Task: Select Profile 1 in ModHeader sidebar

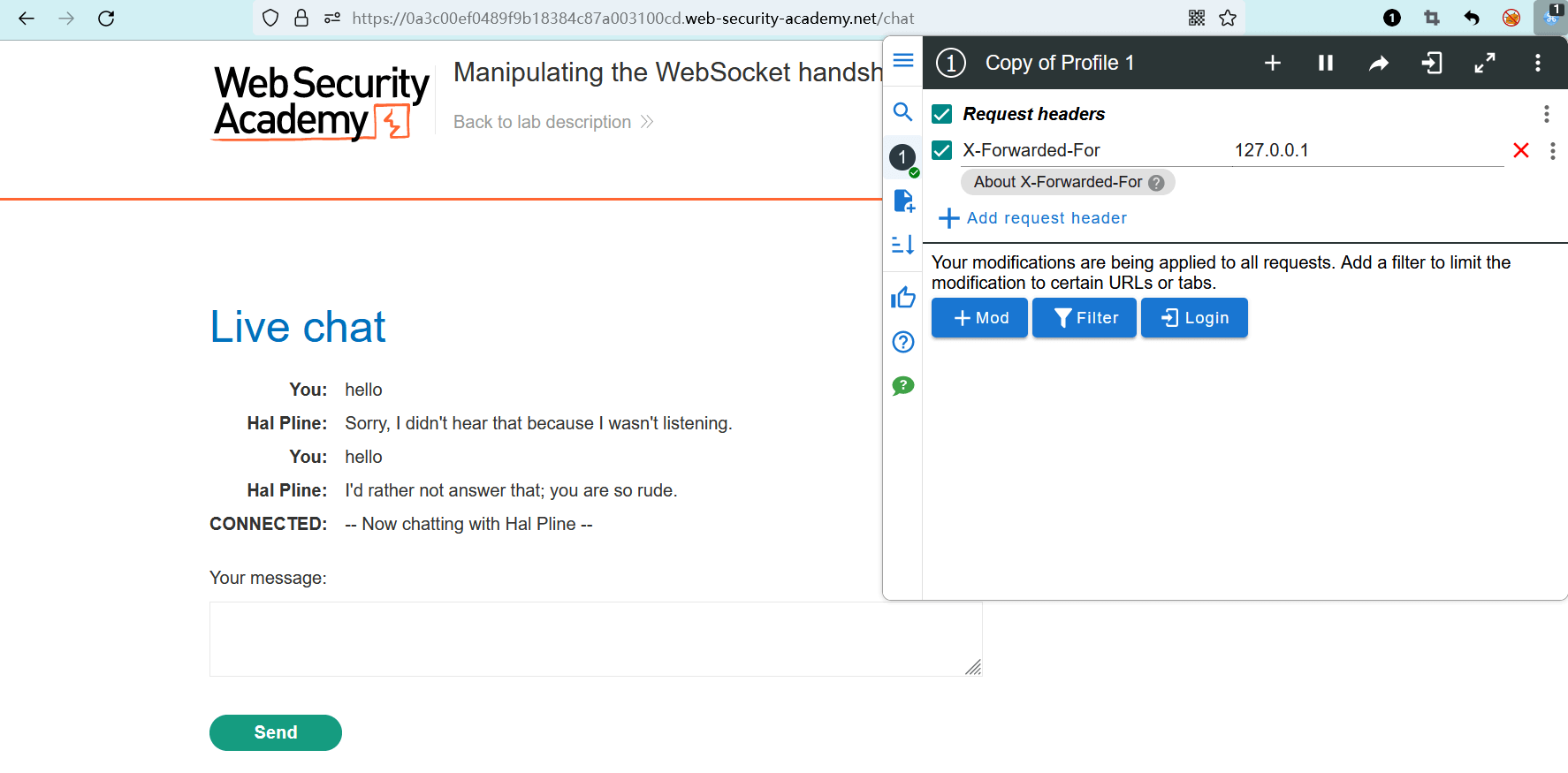Action: point(902,158)
